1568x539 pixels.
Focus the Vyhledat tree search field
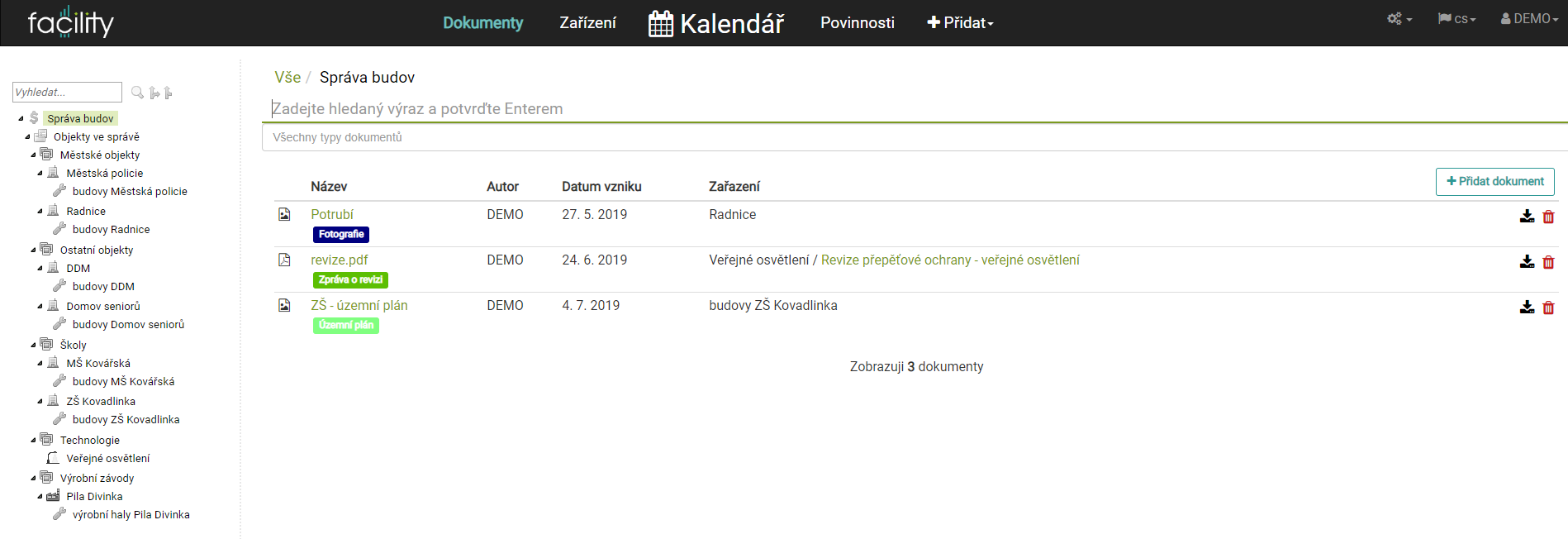click(67, 93)
